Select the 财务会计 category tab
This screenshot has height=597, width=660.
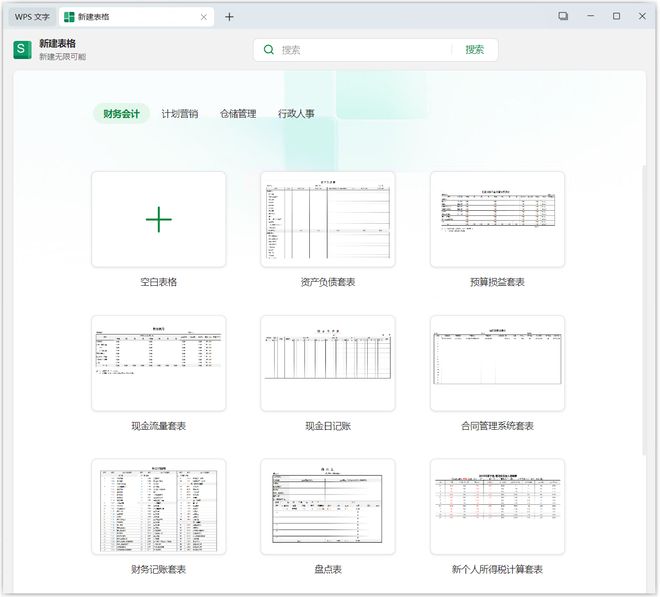click(x=121, y=114)
